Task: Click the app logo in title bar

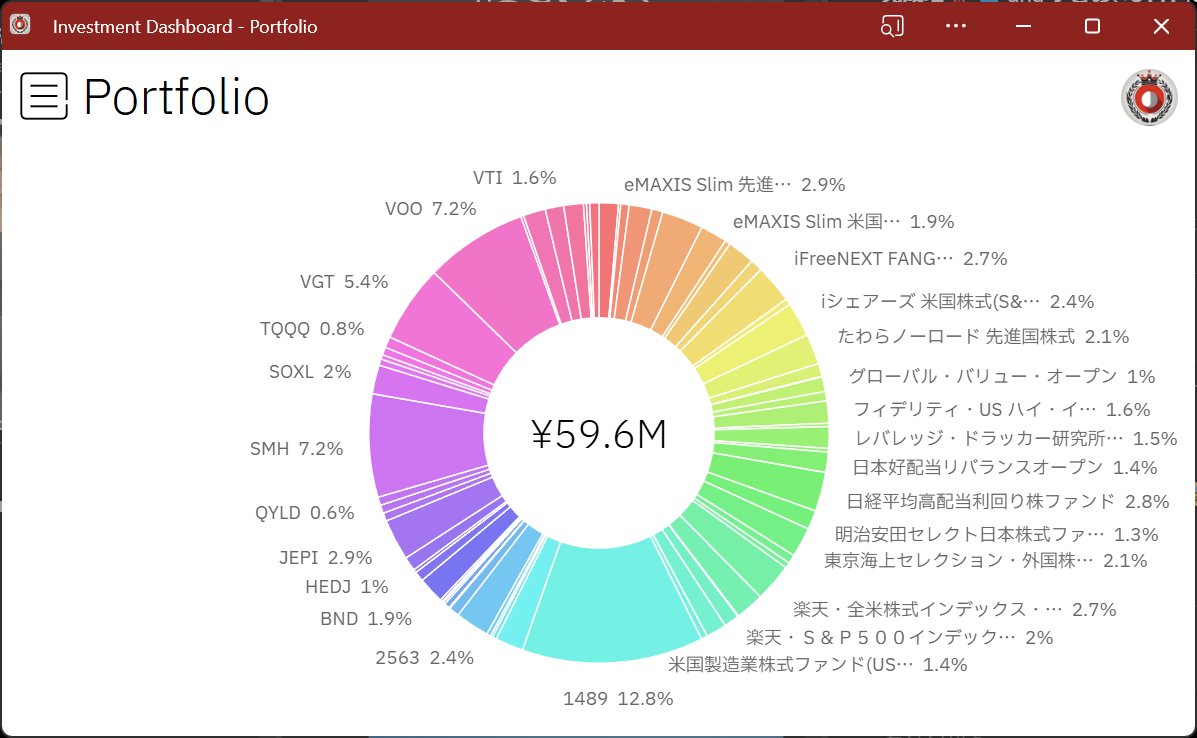Action: click(x=21, y=27)
